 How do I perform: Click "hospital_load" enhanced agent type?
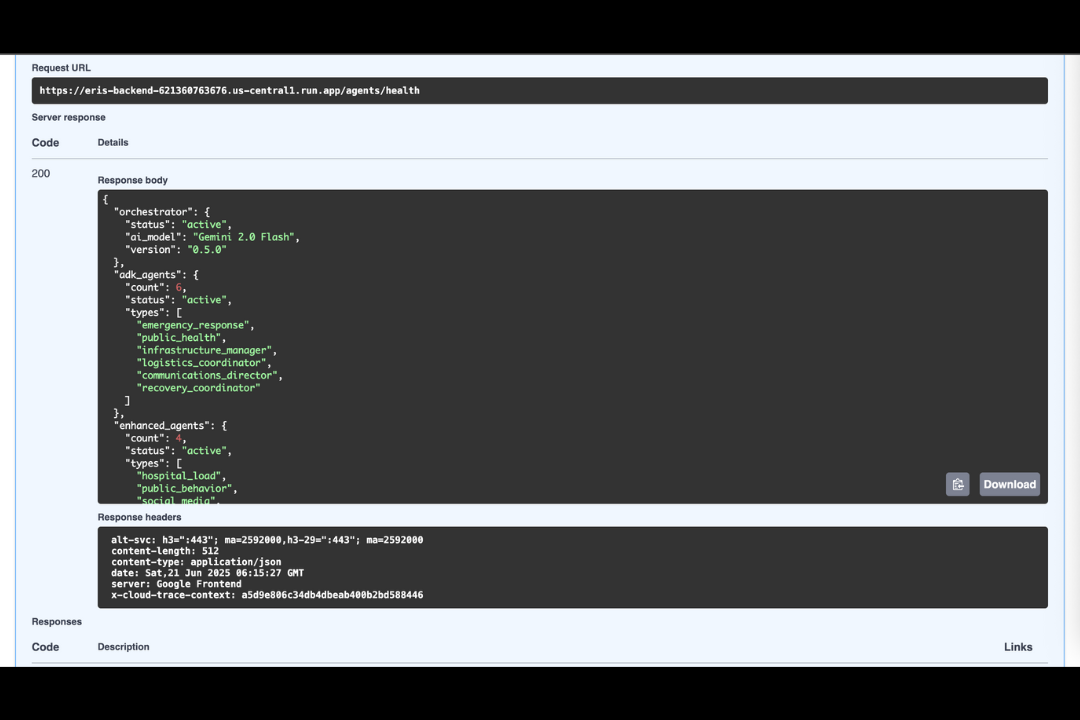tap(178, 476)
